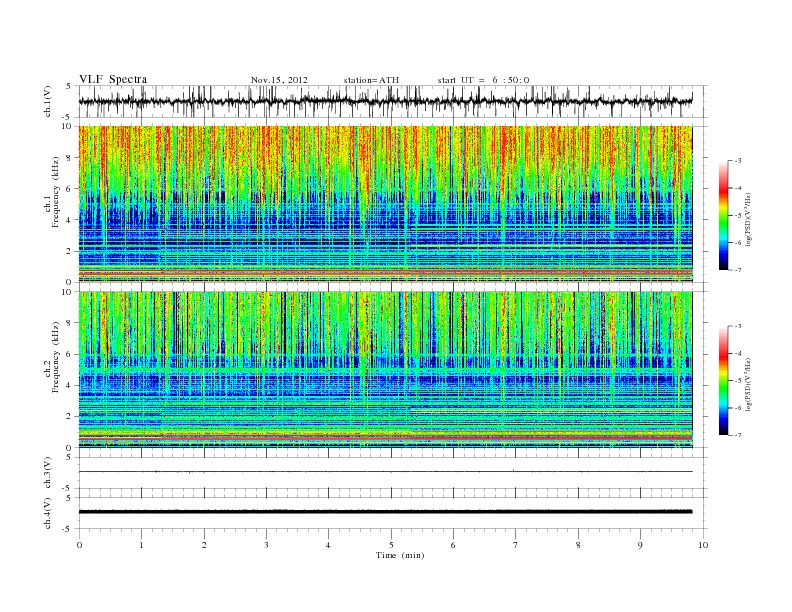
Task: Click the 'VLF Spectra' title text
Action: coord(113,79)
